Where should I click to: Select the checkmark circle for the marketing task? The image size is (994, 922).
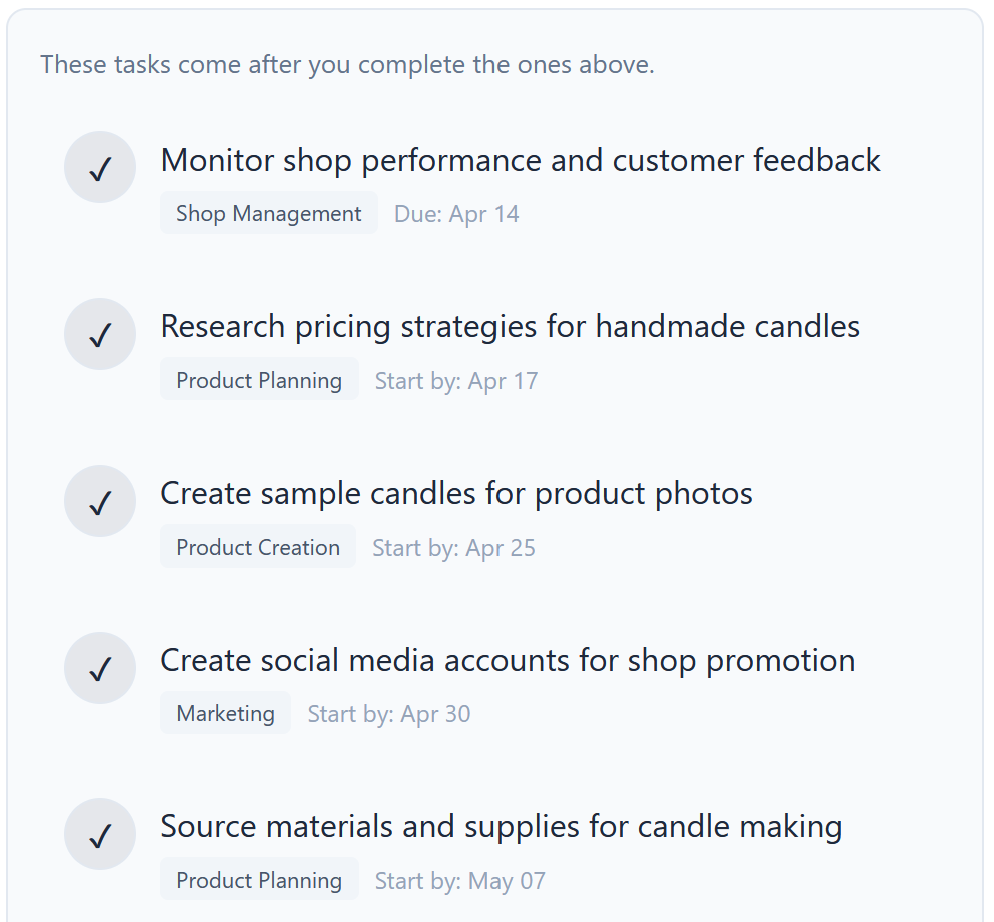[100, 668]
